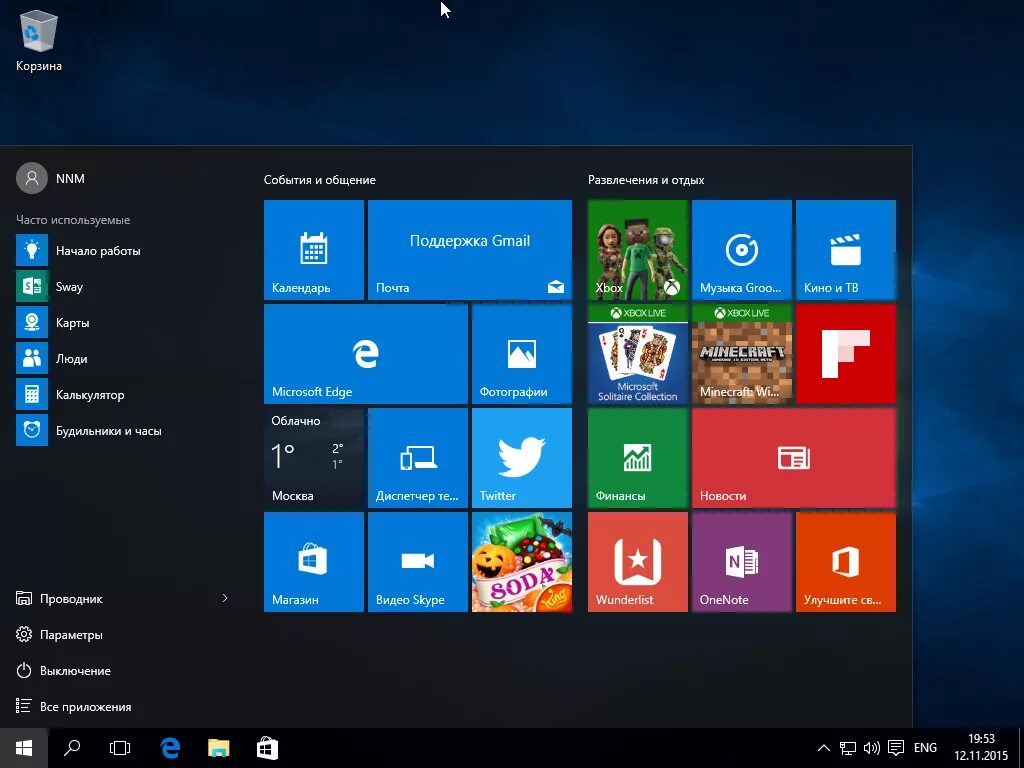Open the Calendar tile (Календарь)
This screenshot has width=1024, height=768.
(x=313, y=250)
